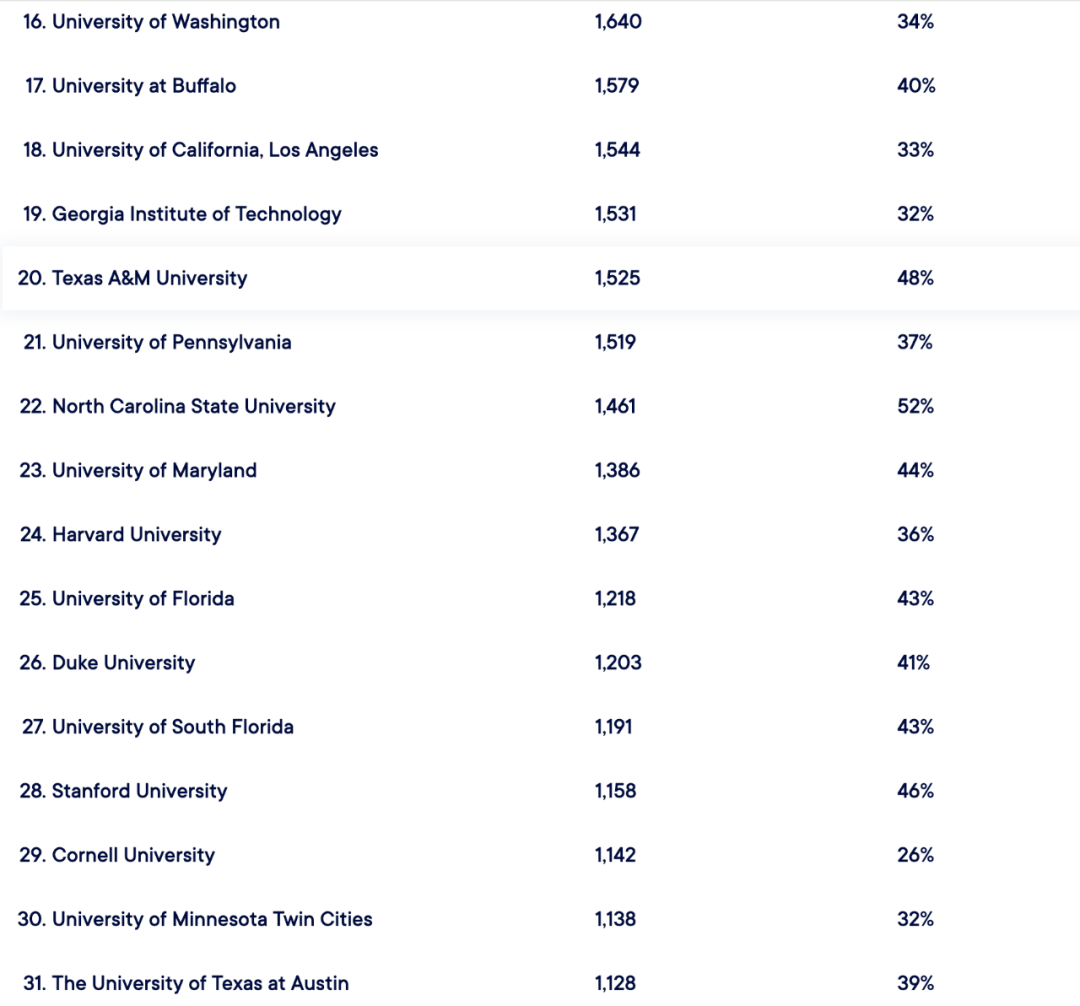The width and height of the screenshot is (1080, 1006).
Task: Open University of South Florida row
Action: (x=540, y=726)
